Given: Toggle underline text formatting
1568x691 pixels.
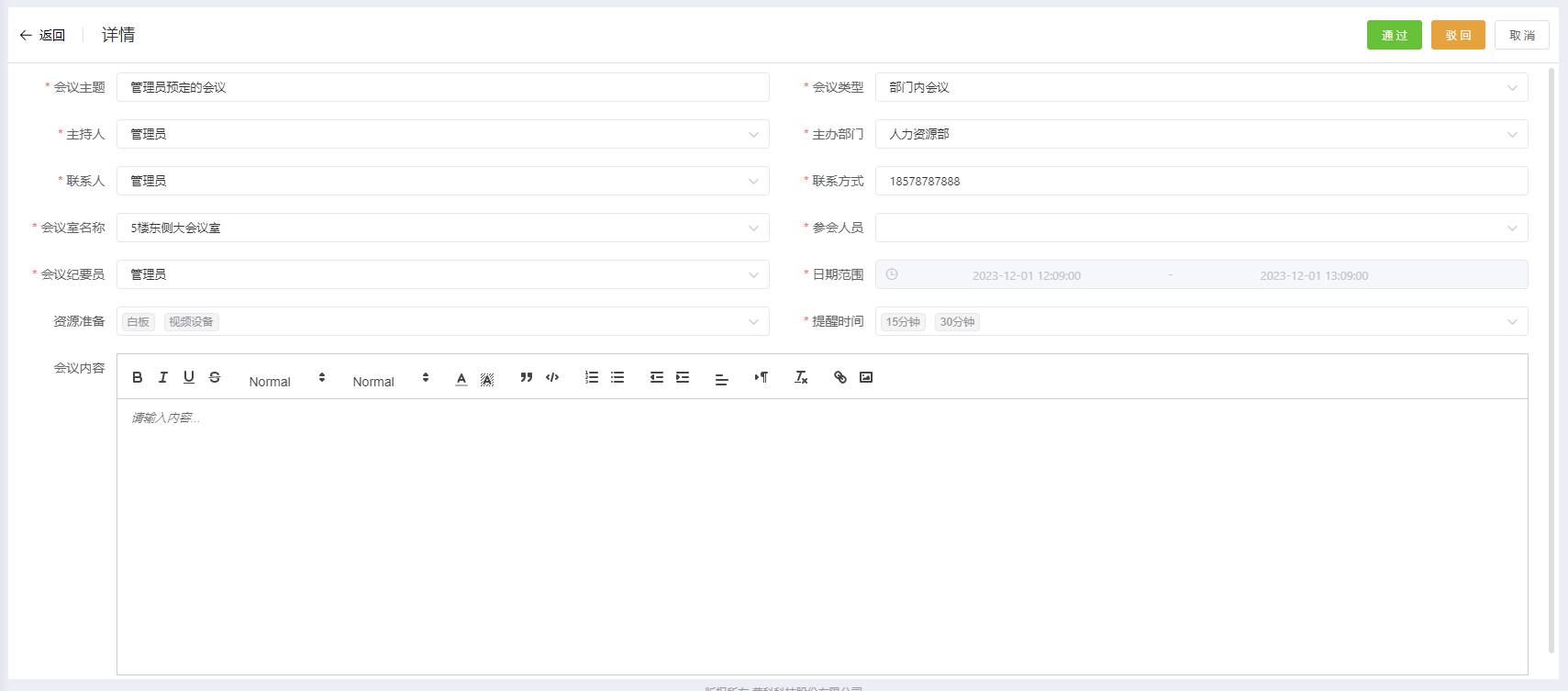Looking at the screenshot, I should (x=189, y=377).
